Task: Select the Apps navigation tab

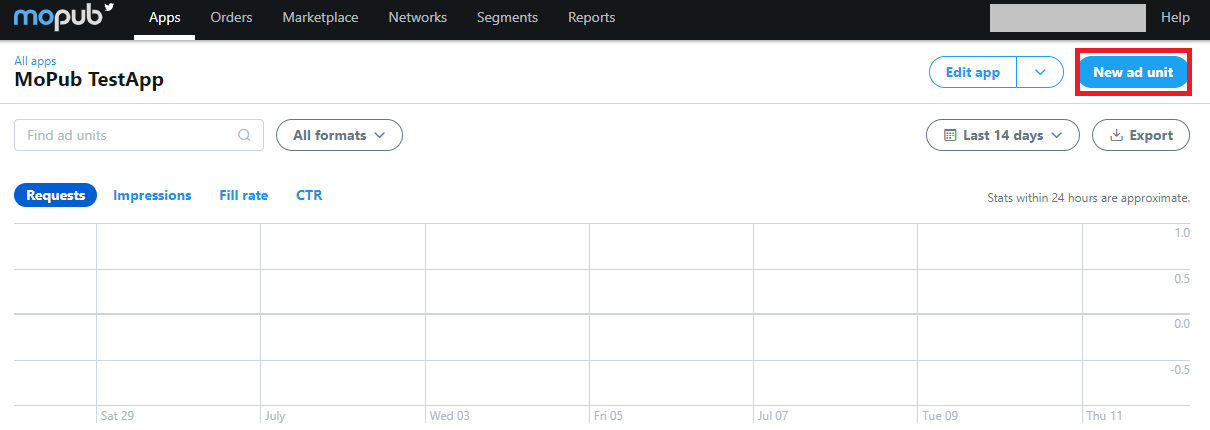Action: point(164,18)
